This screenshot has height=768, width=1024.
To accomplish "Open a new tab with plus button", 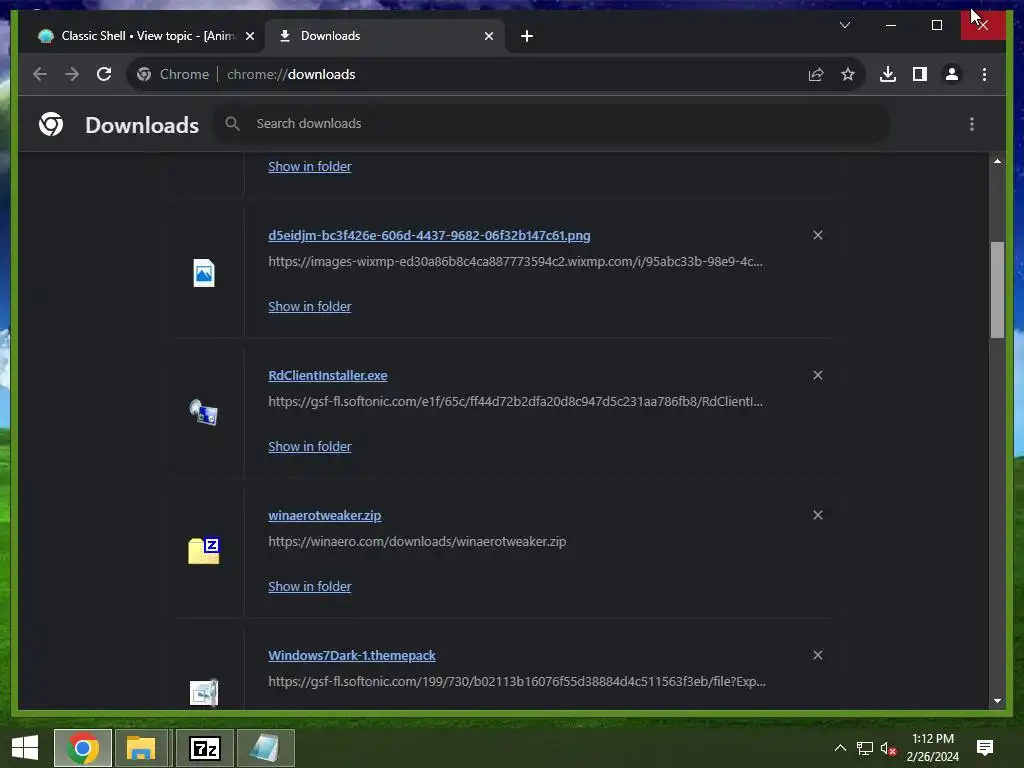I will tap(527, 36).
